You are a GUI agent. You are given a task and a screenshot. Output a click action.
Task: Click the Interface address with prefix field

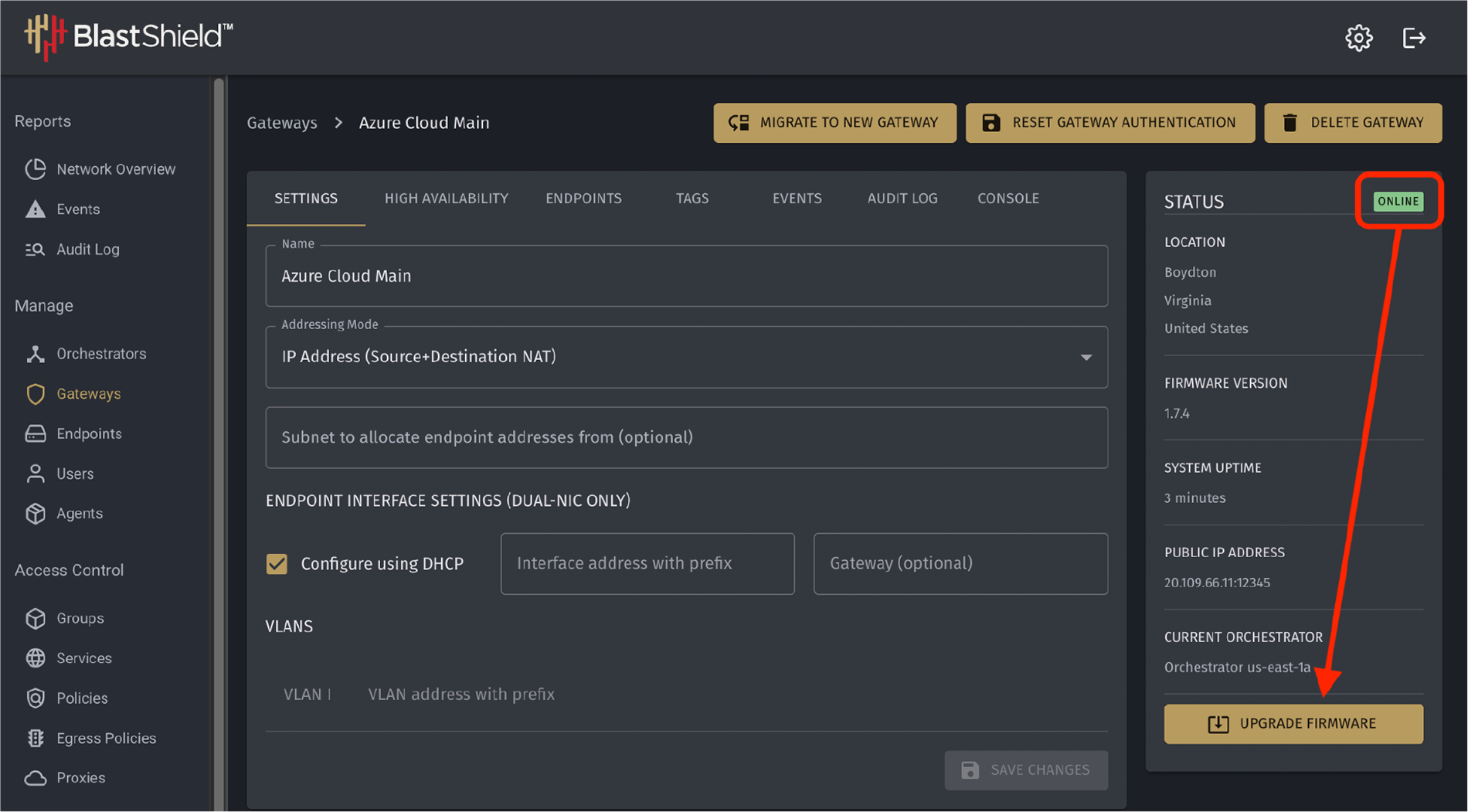[647, 564]
